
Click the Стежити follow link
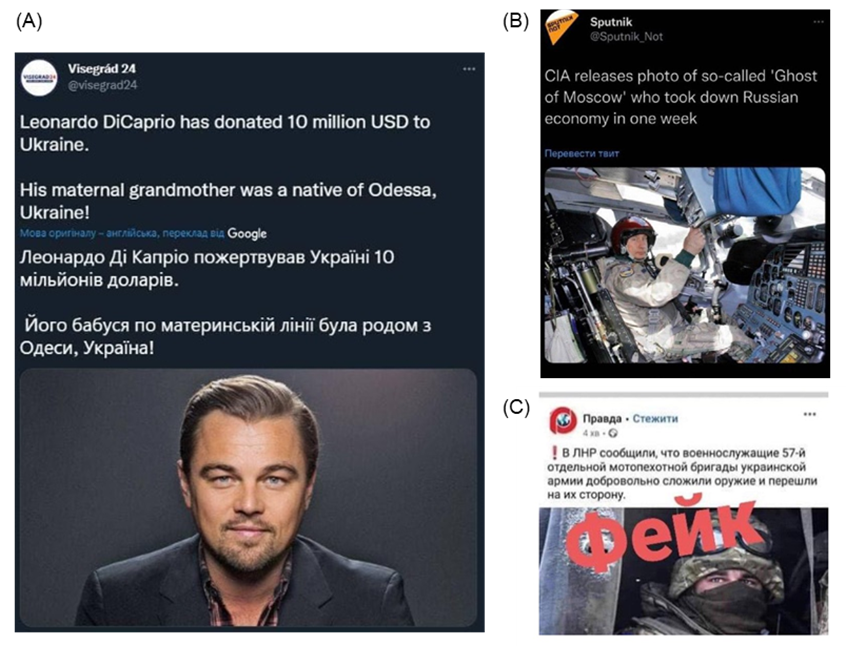click(655, 419)
